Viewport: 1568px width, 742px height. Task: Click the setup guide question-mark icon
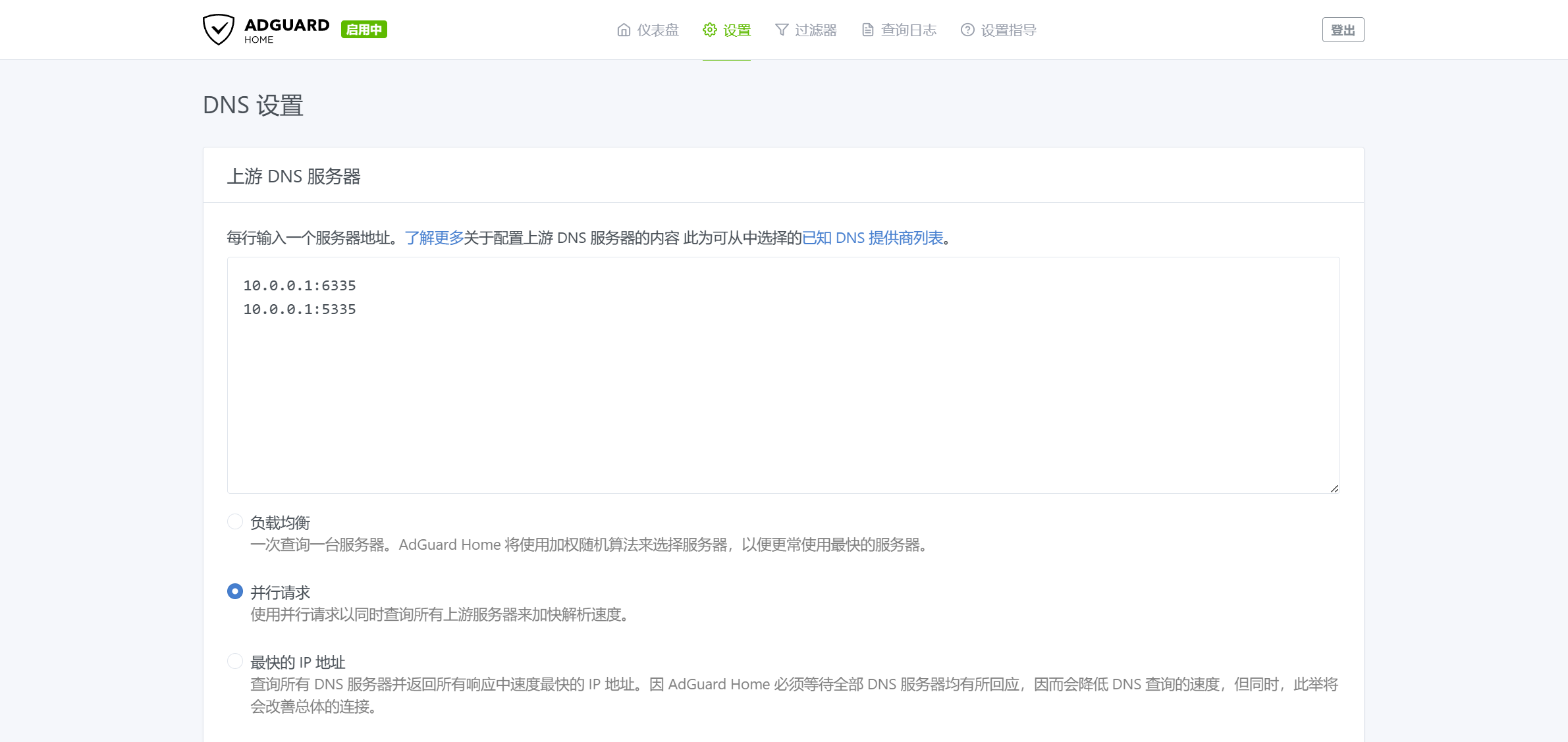coord(967,30)
